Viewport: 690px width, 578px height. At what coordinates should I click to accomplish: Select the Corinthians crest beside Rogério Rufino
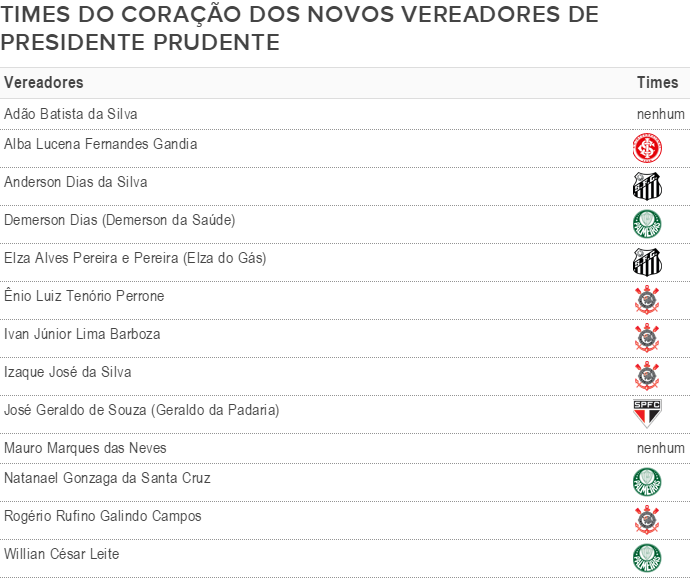click(x=647, y=520)
